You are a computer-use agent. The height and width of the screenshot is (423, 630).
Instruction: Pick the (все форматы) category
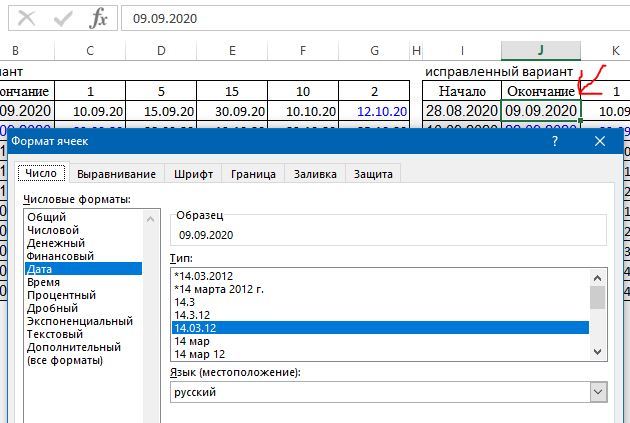tap(65, 360)
